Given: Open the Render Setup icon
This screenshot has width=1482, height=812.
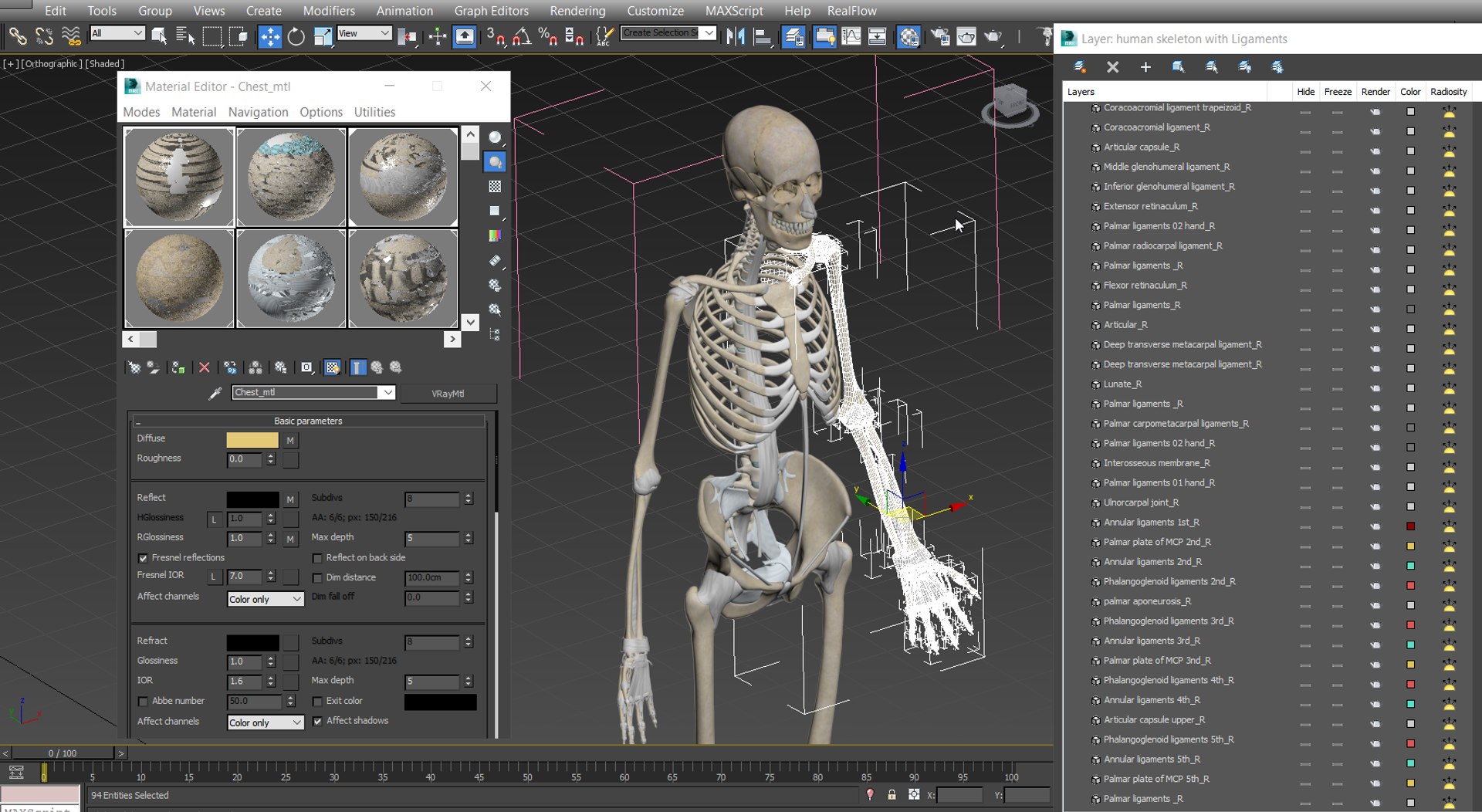Looking at the screenshot, I should click(940, 36).
